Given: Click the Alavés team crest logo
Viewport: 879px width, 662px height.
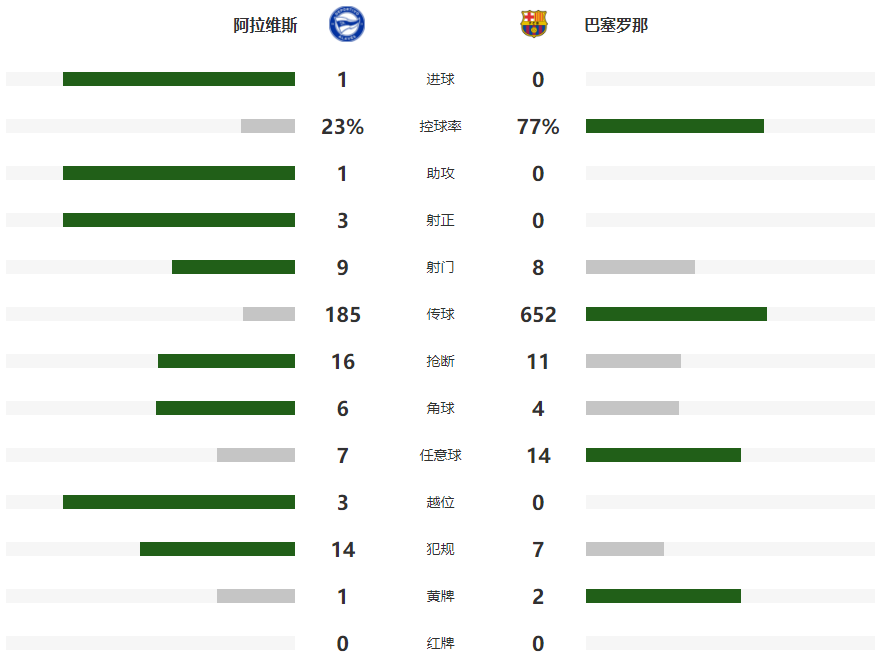Looking at the screenshot, I should pyautogui.click(x=346, y=24).
